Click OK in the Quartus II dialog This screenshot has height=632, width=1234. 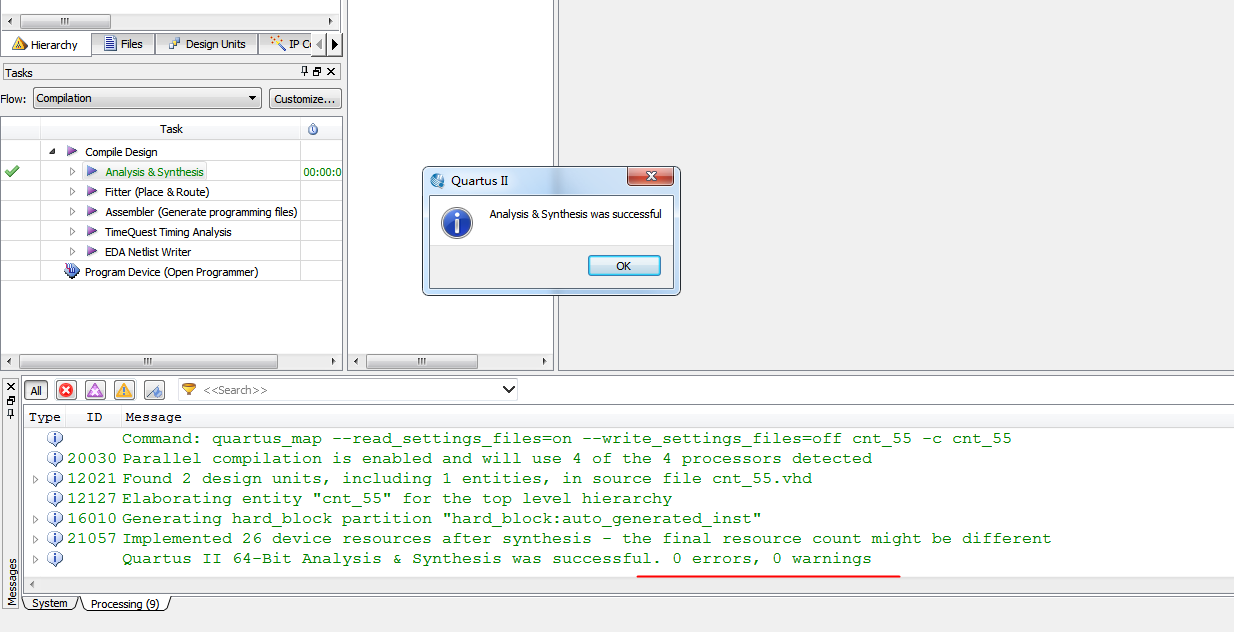[624, 265]
